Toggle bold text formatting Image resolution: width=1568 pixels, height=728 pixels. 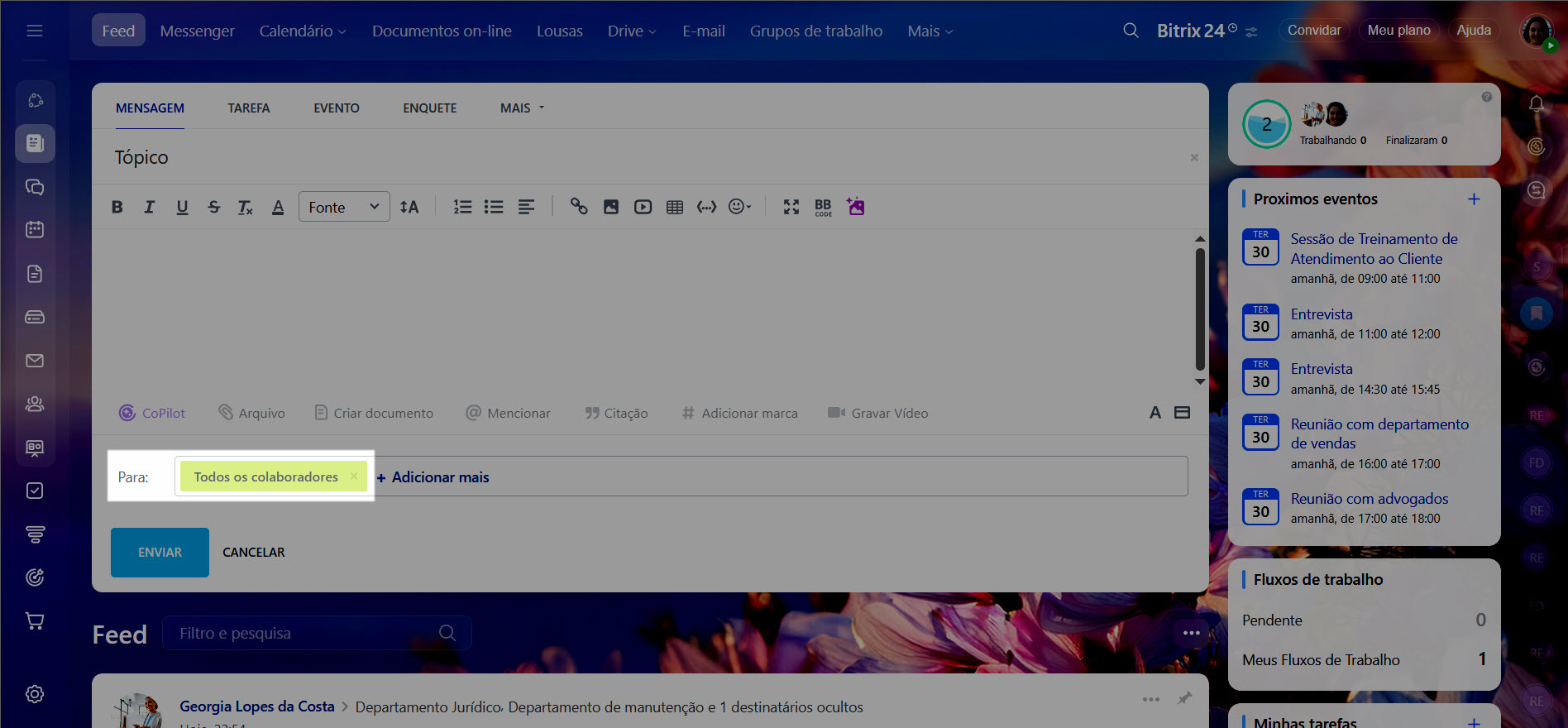coord(117,207)
